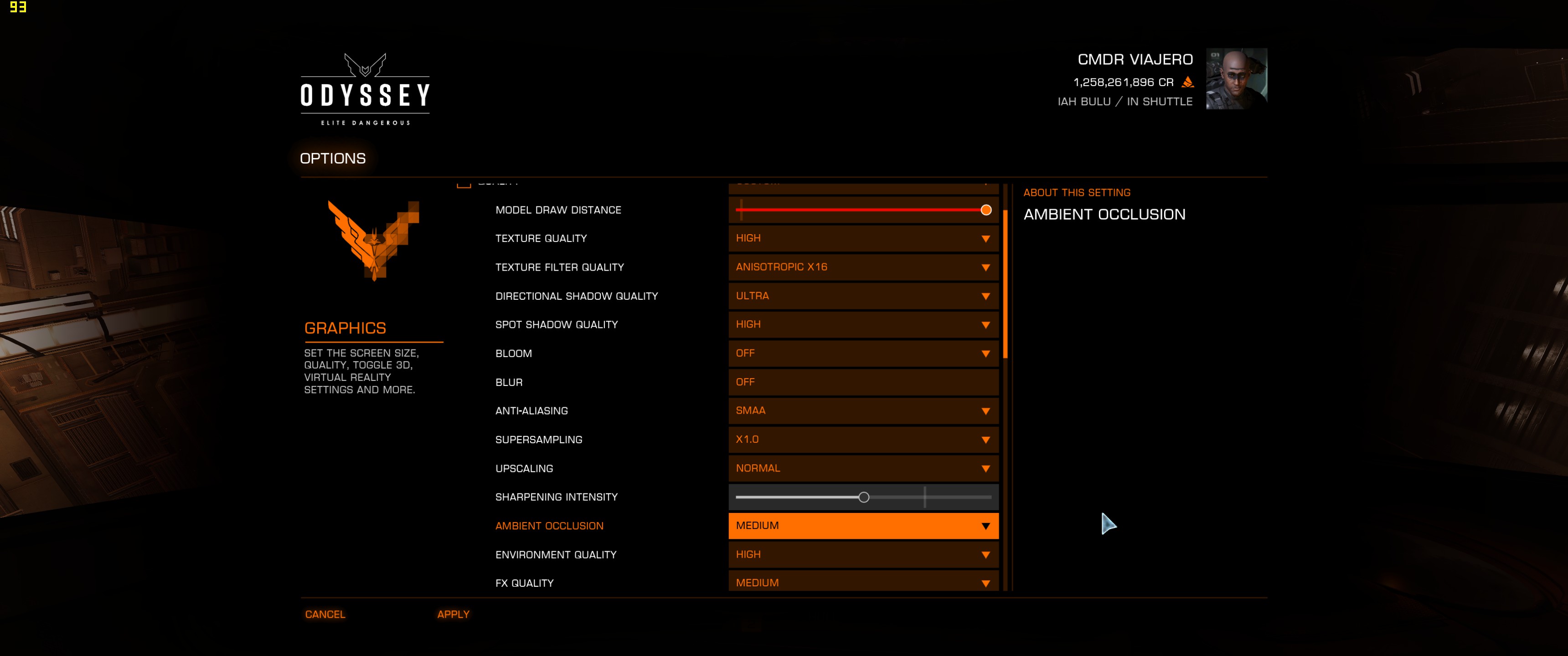Select the Directional Shadow Quality label

577,297
